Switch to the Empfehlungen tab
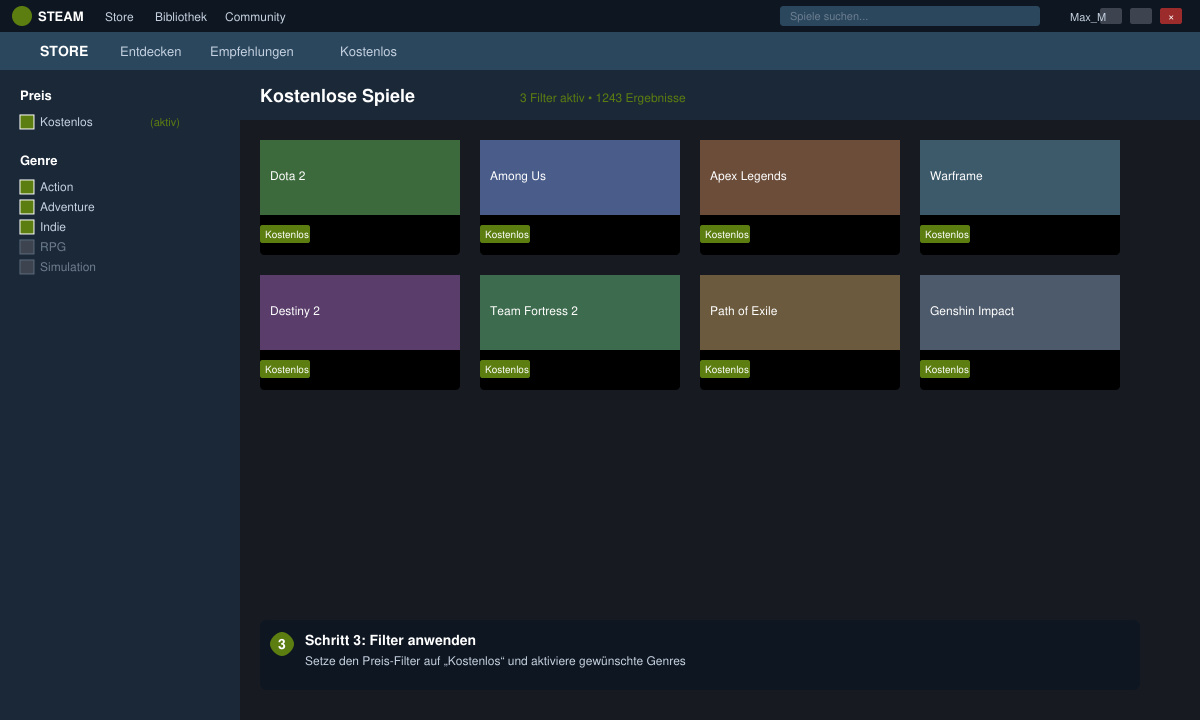 click(252, 51)
